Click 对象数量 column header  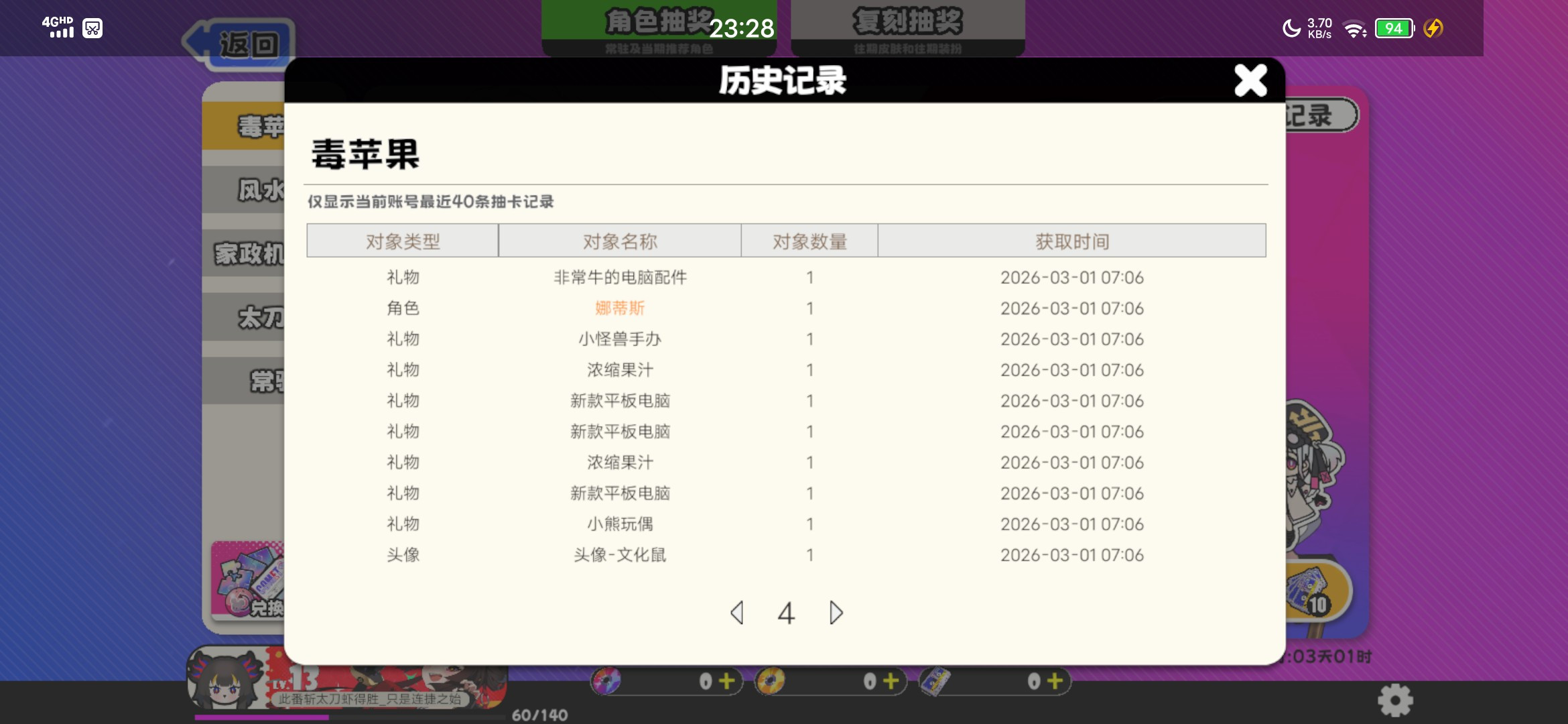point(809,241)
